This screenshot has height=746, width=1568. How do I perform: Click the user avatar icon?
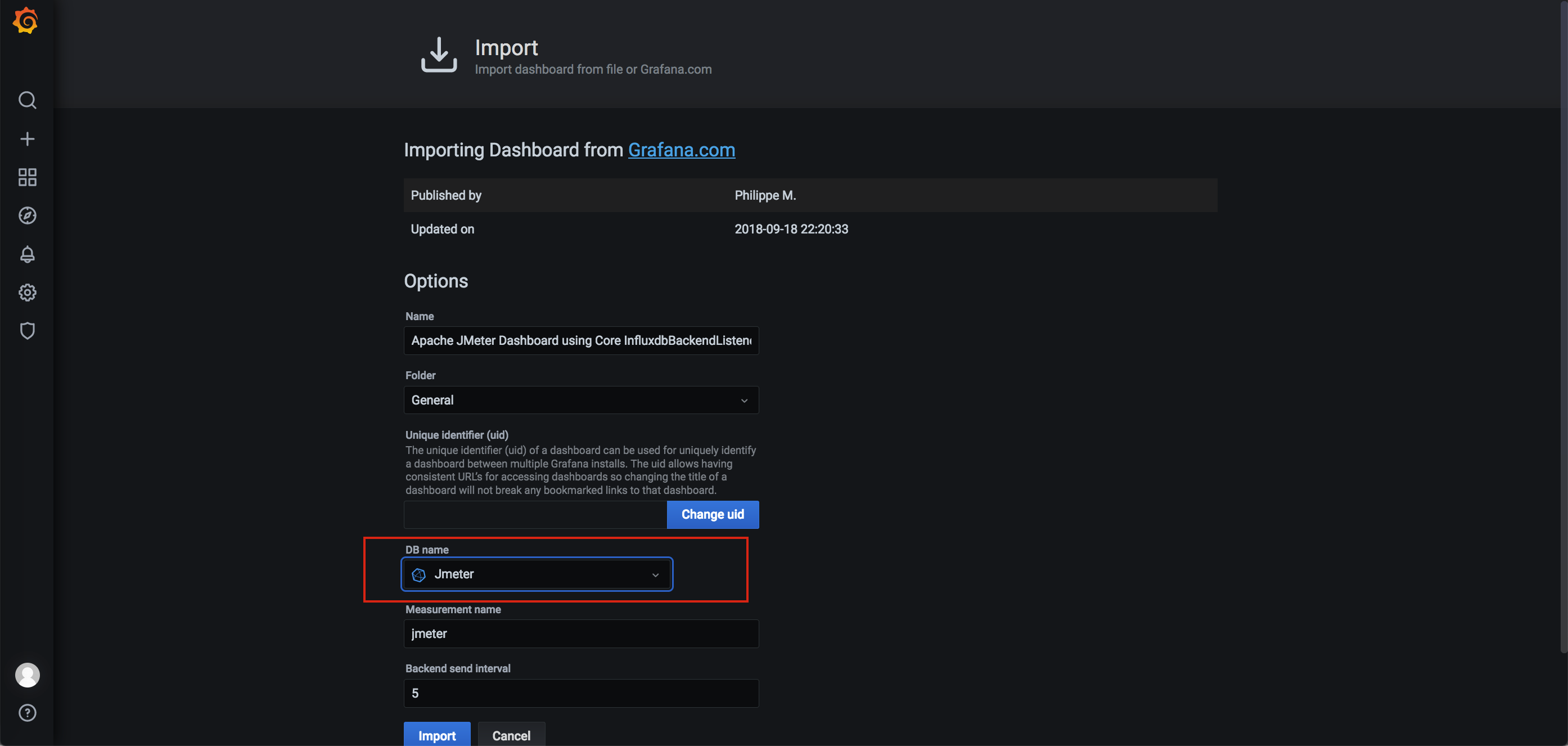pos(27,675)
